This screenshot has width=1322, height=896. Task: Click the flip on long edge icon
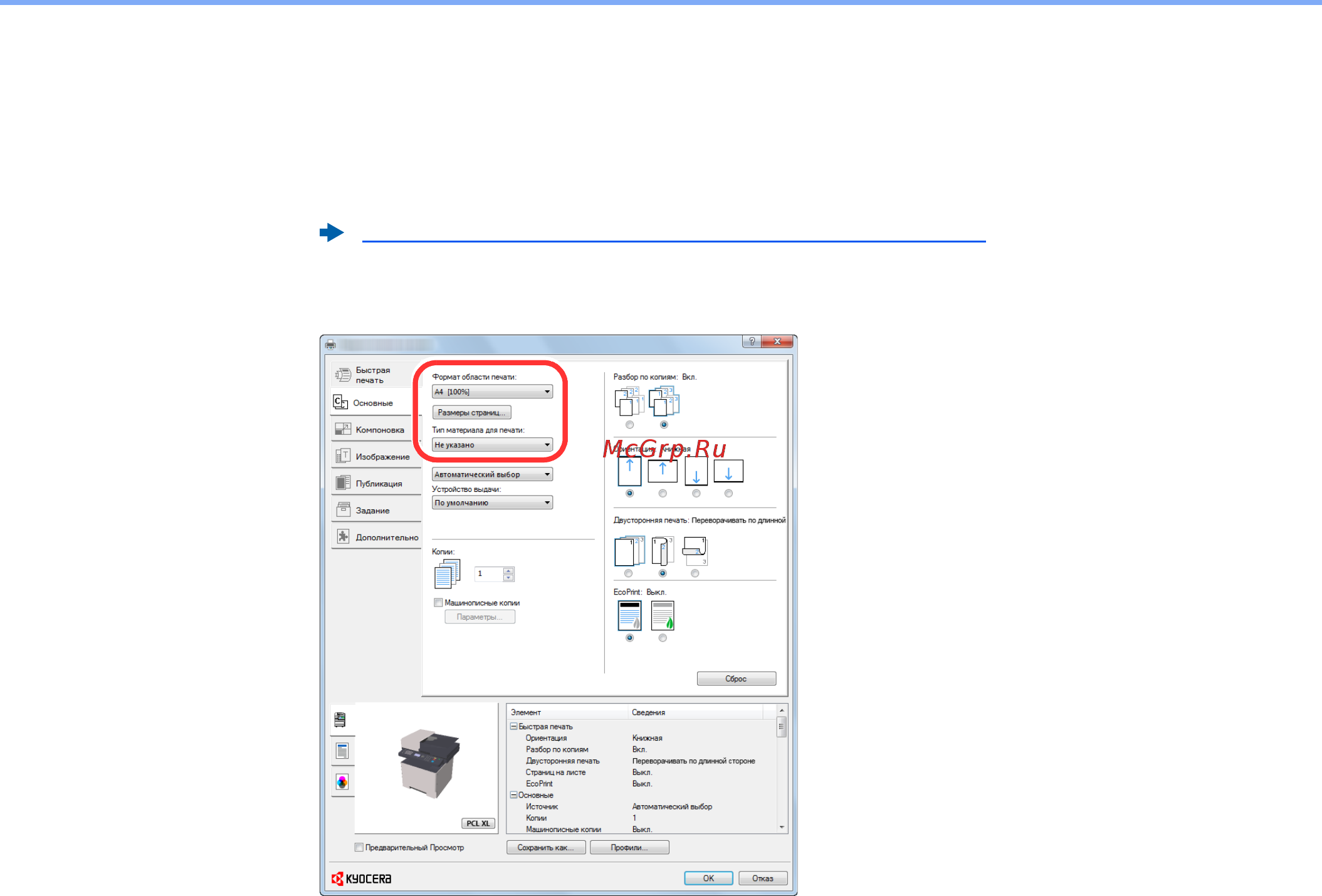pyautogui.click(x=663, y=551)
